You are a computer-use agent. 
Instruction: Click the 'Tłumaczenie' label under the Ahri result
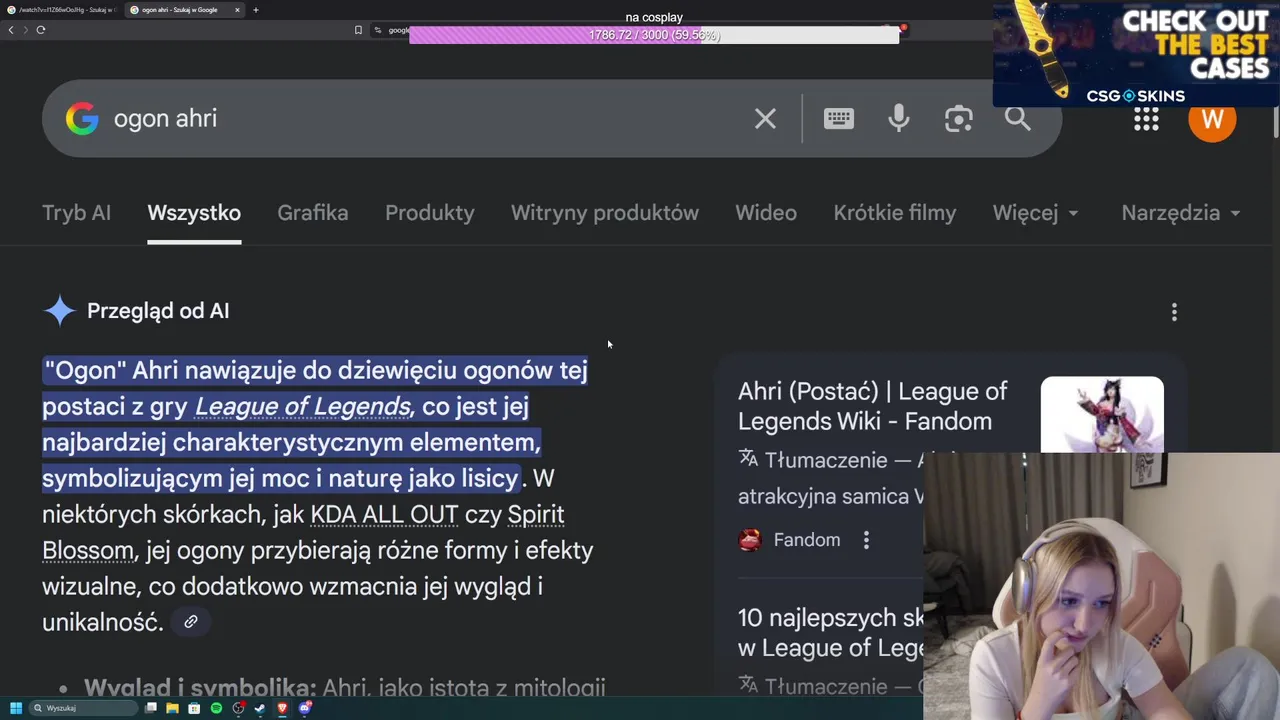(826, 460)
